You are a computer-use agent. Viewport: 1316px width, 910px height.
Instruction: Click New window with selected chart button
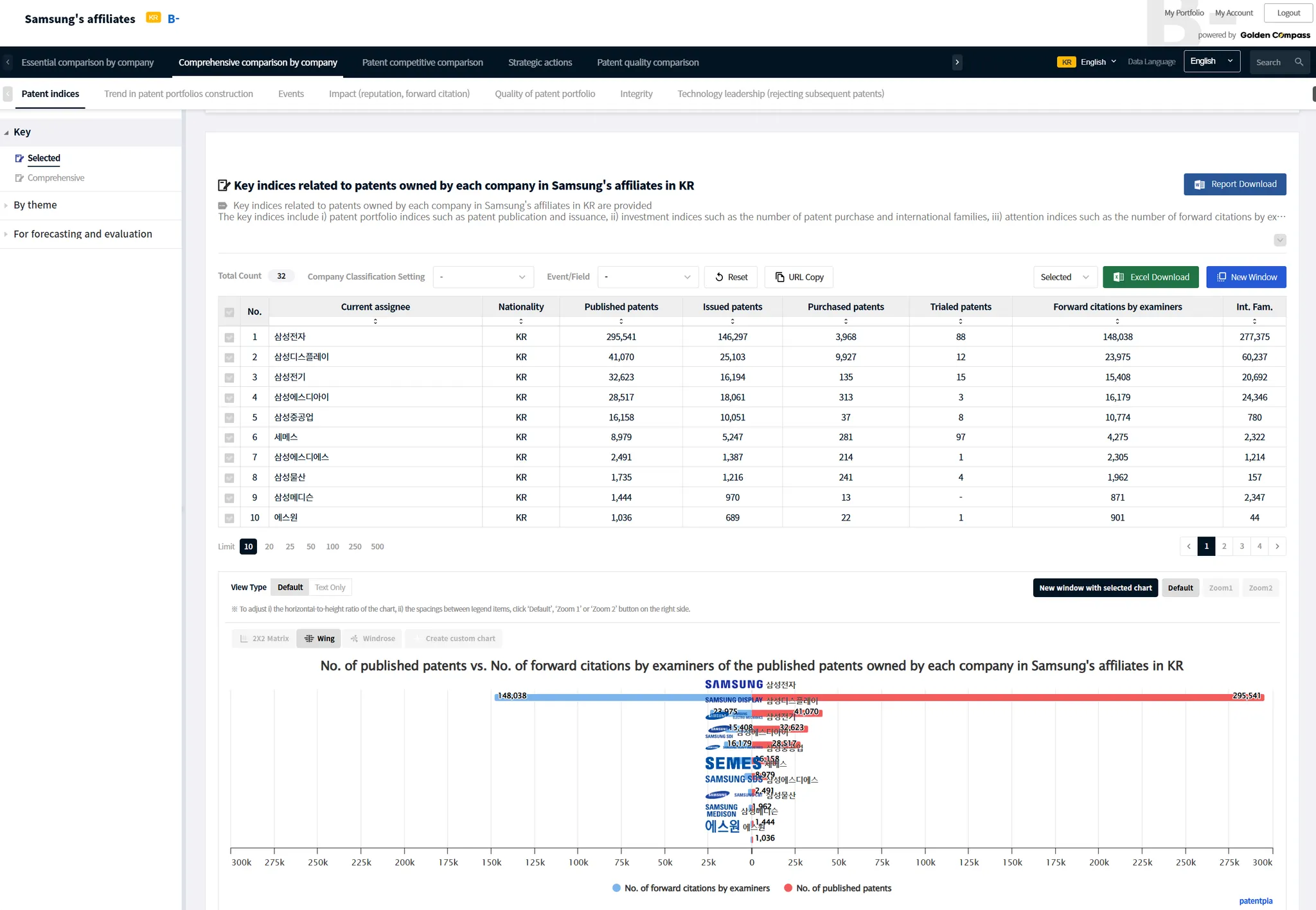tap(1095, 587)
